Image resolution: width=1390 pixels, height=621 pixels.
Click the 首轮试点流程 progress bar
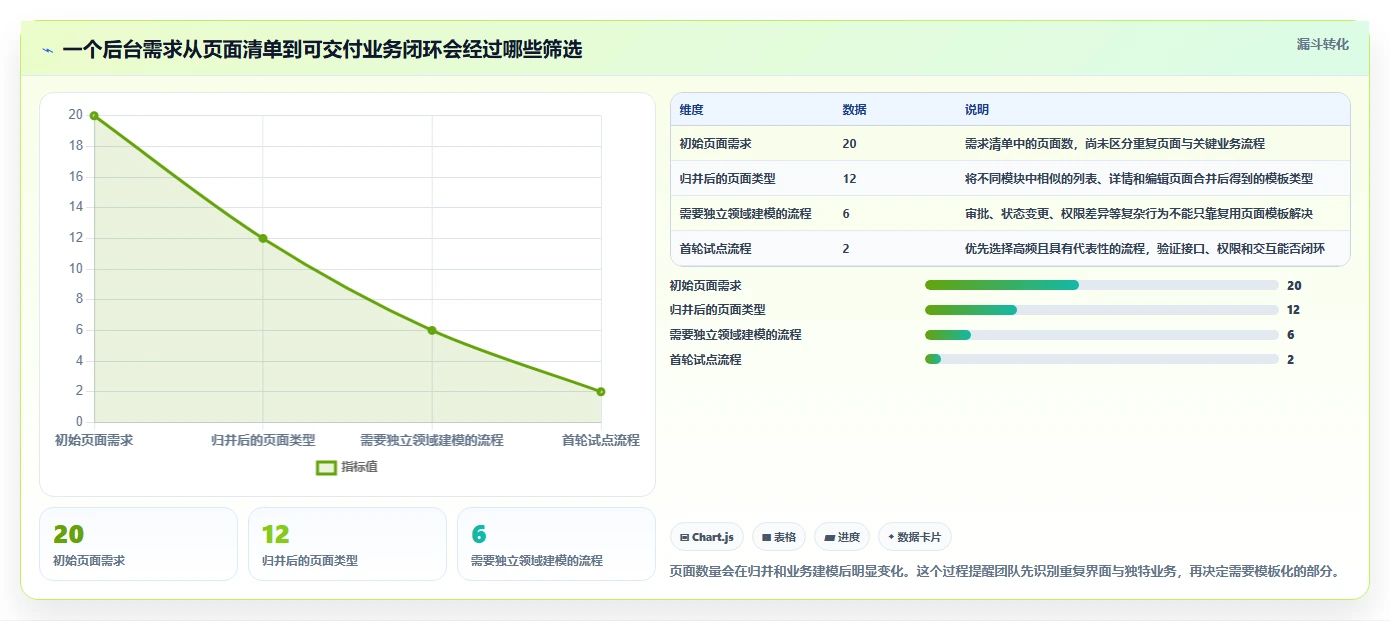[x=1102, y=359]
